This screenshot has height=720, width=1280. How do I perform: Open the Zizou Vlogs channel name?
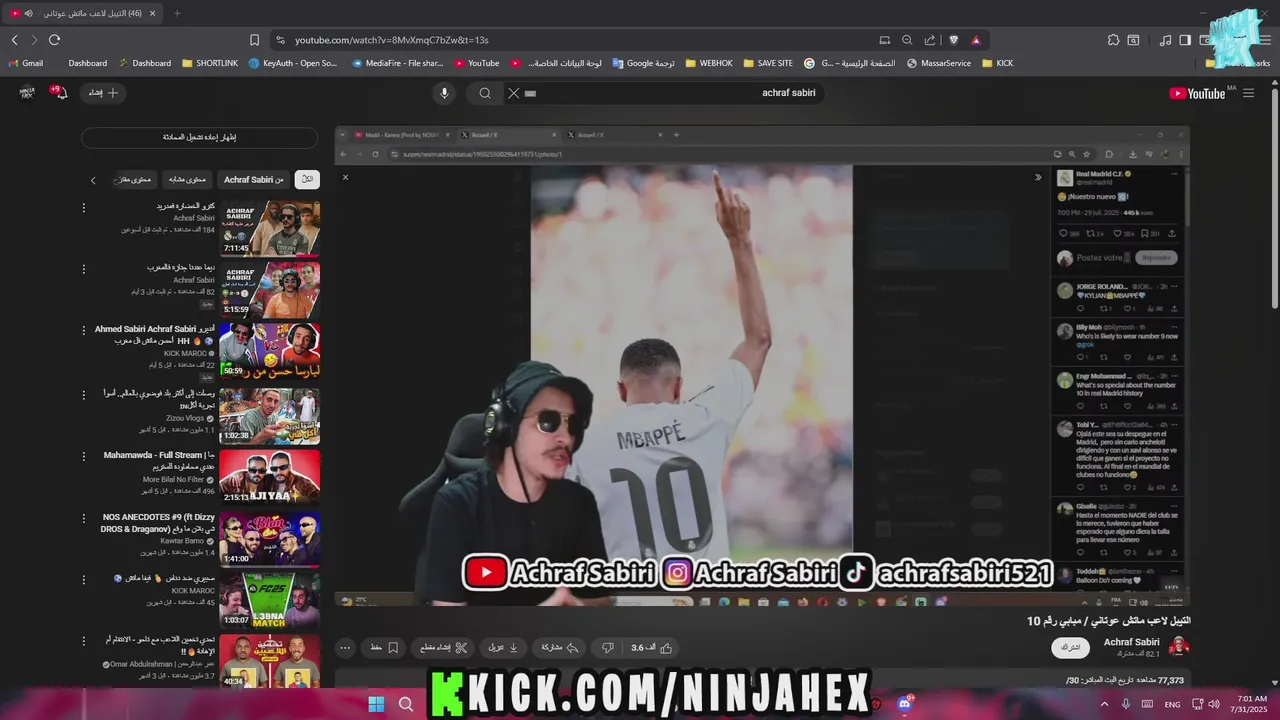(187, 418)
